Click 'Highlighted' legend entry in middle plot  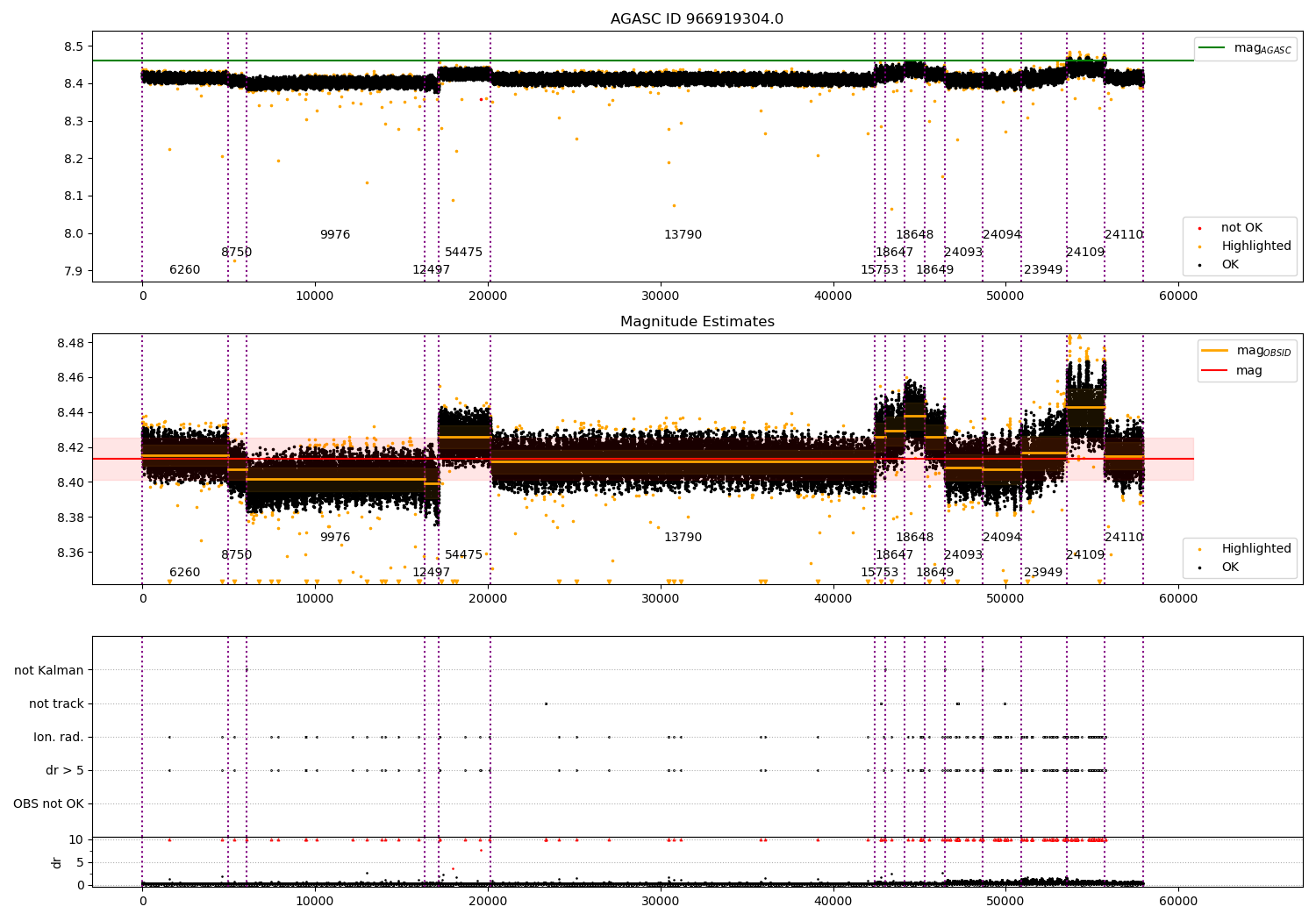pyautogui.click(x=1245, y=549)
